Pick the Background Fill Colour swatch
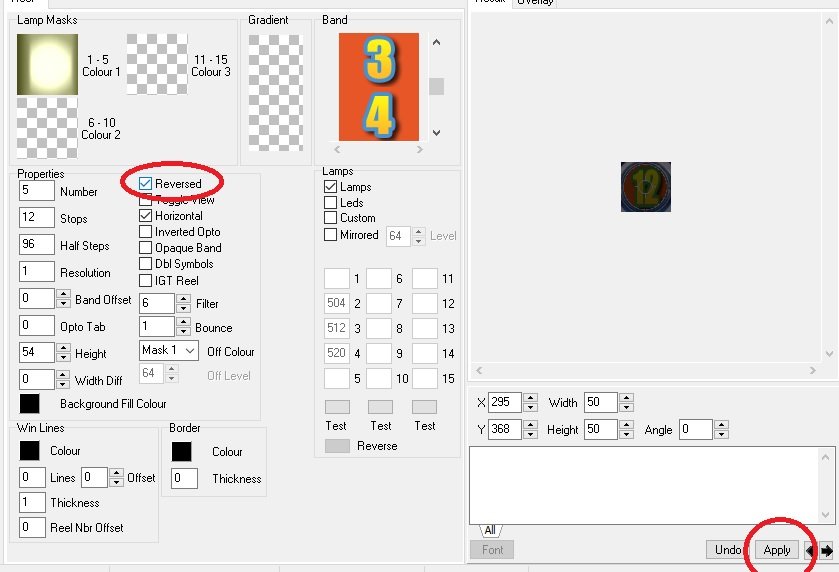The height and width of the screenshot is (572, 839). [30, 404]
